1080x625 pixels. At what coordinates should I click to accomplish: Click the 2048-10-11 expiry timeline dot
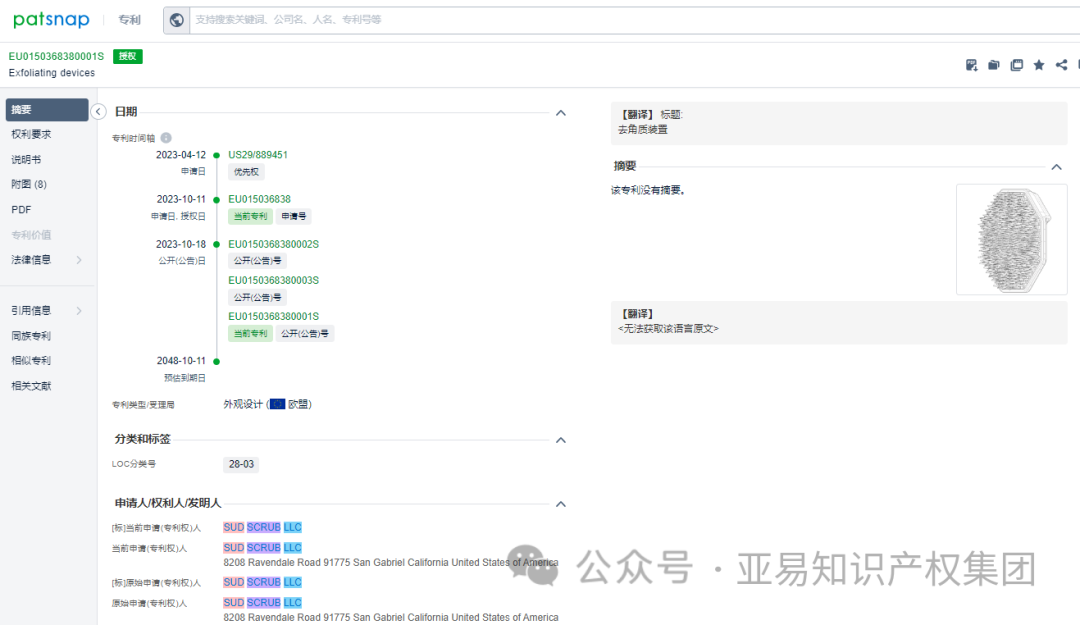pos(216,361)
